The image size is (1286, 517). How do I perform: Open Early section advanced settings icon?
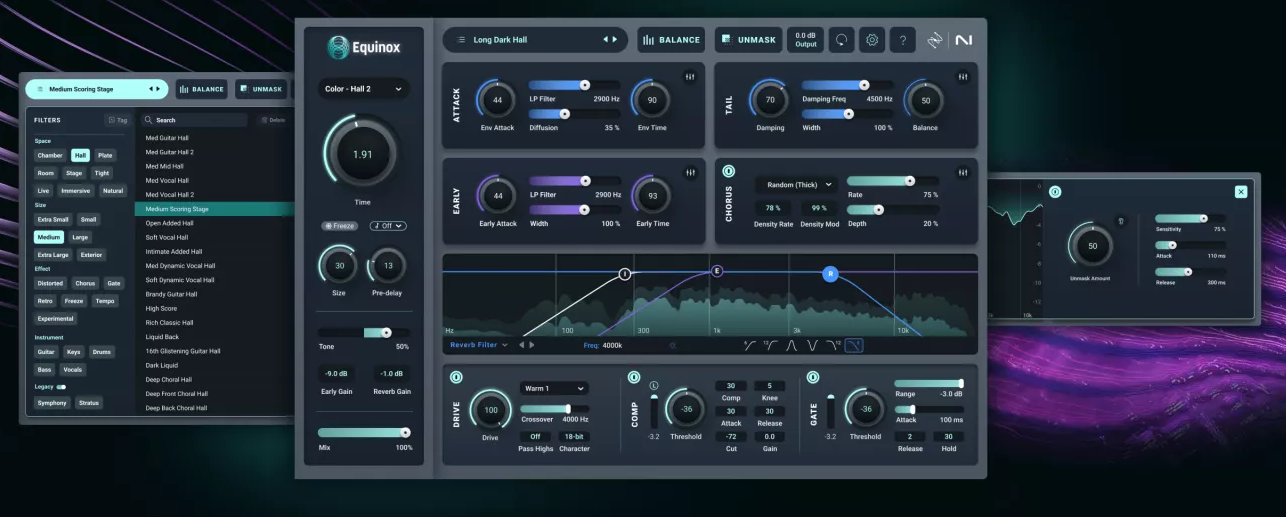click(690, 173)
